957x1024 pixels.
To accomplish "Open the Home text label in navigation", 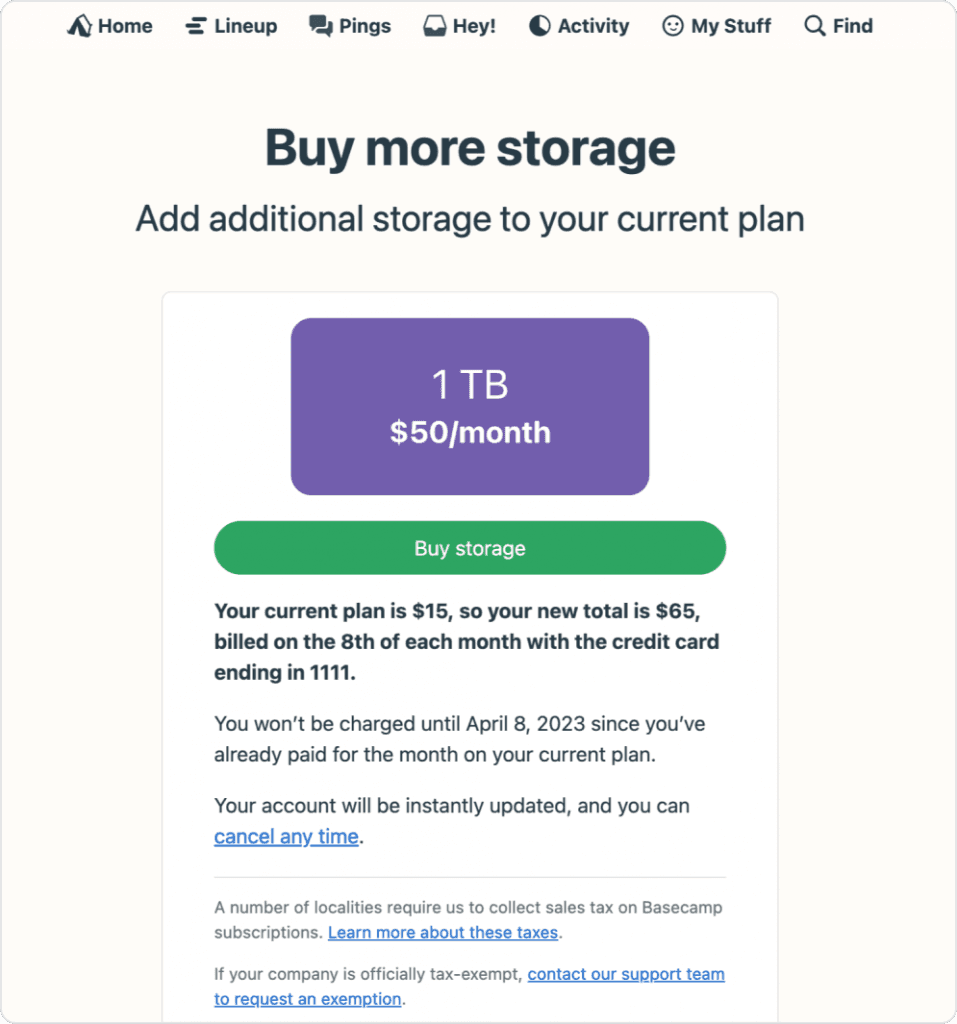I will pyautogui.click(x=125, y=27).
